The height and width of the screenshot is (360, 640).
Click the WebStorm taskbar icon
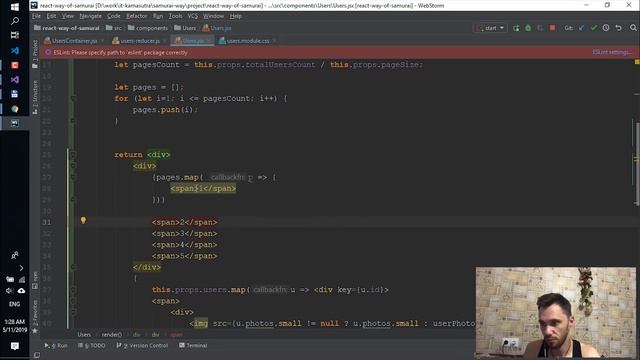(15, 123)
